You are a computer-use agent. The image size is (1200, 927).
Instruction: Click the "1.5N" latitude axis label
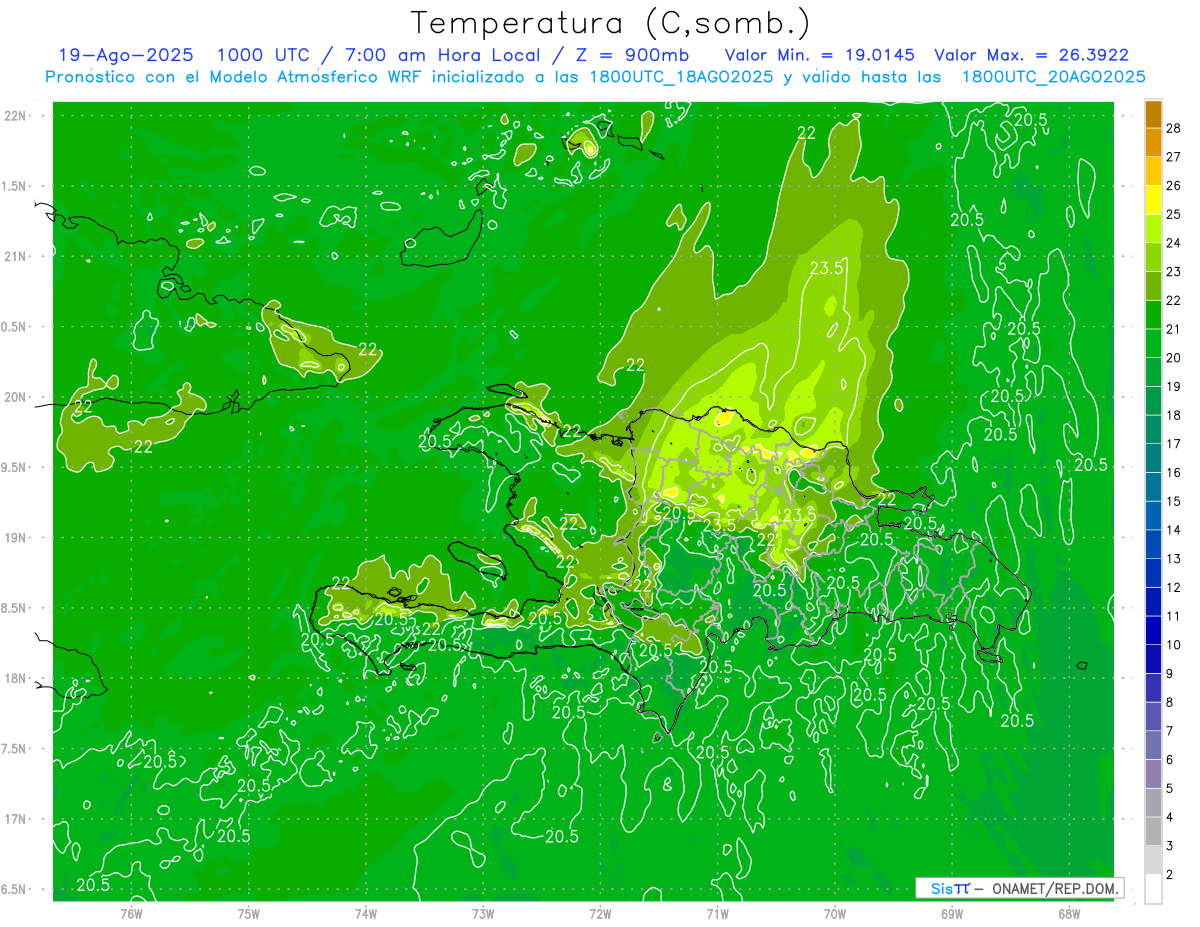tap(15, 186)
